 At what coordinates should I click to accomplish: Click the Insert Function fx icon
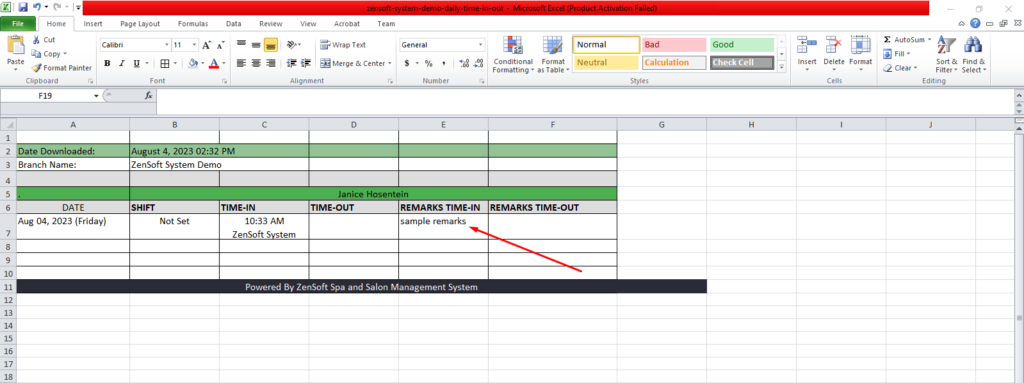(x=148, y=95)
